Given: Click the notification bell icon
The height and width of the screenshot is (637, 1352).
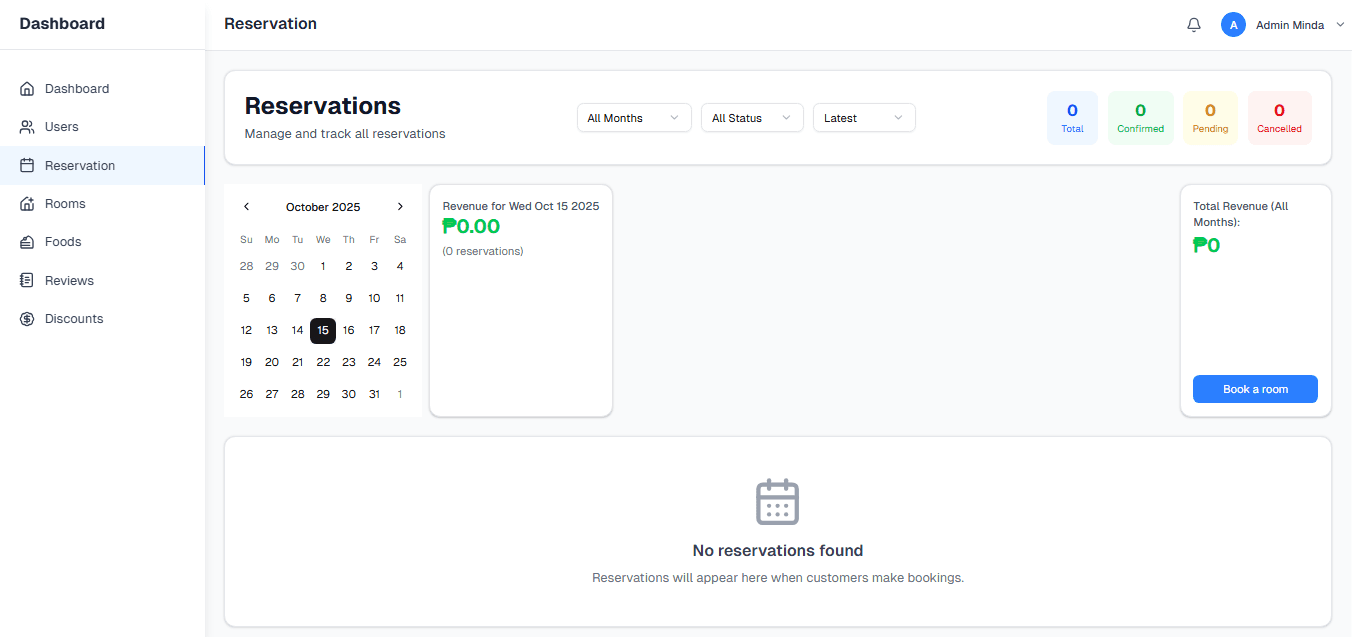Looking at the screenshot, I should [1193, 25].
